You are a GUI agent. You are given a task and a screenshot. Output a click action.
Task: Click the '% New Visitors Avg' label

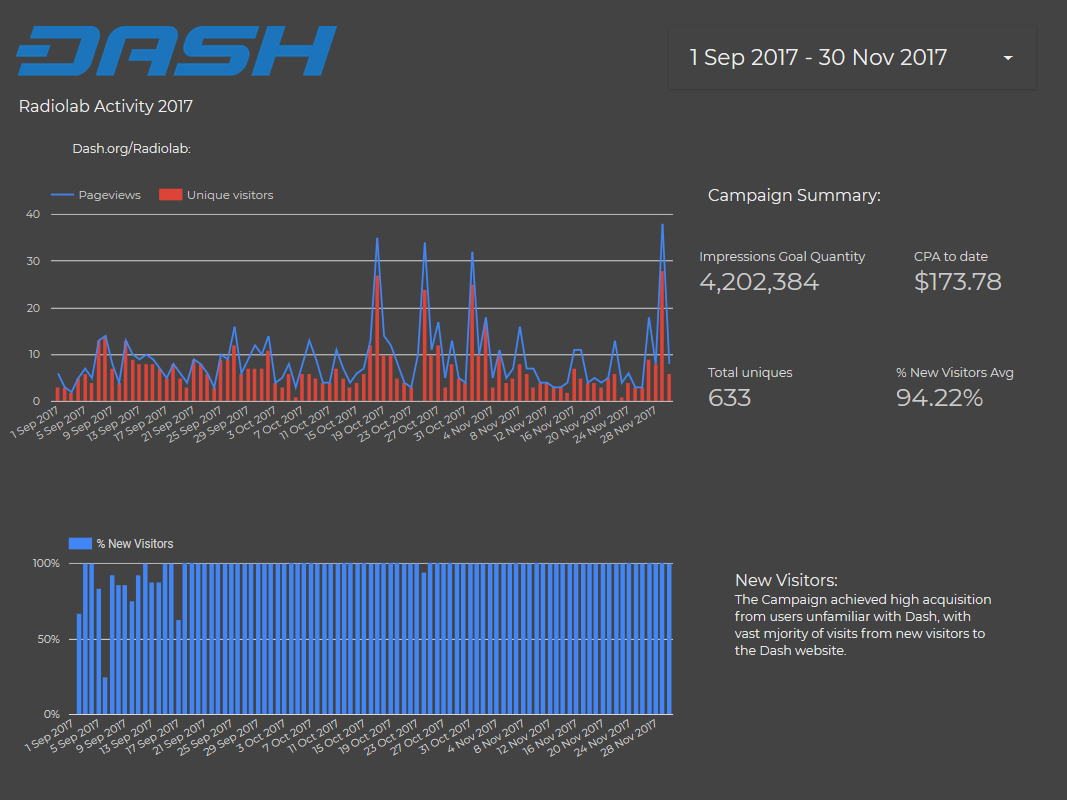pos(955,373)
